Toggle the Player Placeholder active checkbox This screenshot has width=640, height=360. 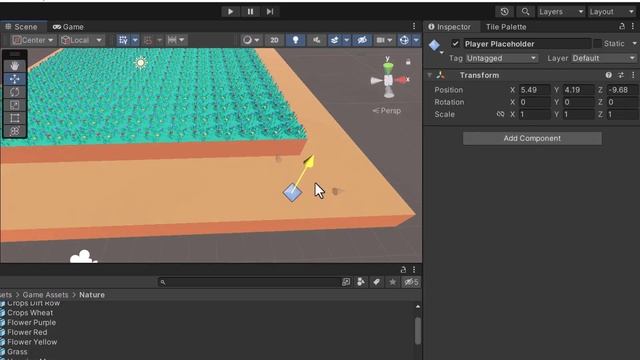[x=455, y=44]
